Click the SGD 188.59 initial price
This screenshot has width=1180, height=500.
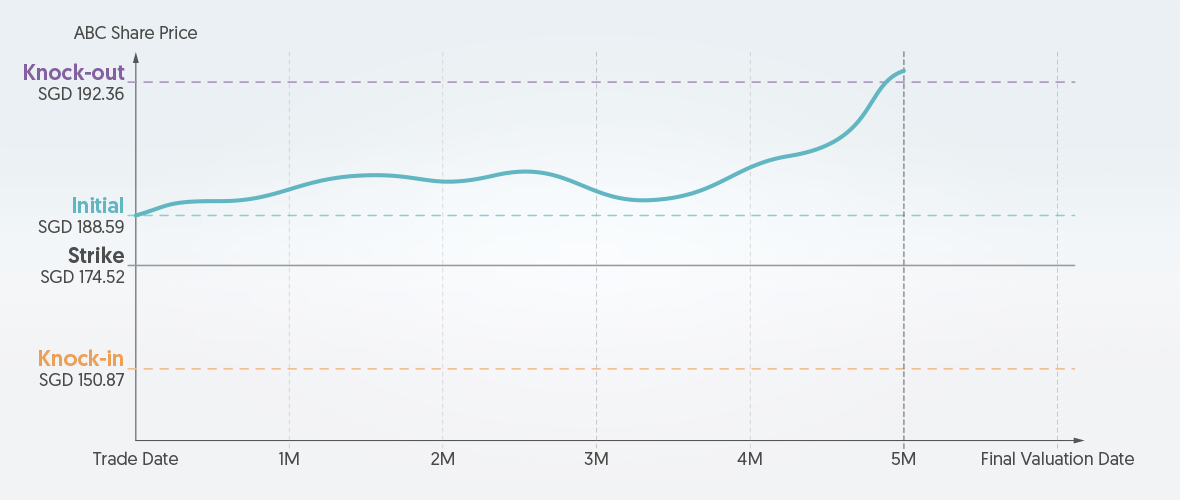(x=81, y=227)
